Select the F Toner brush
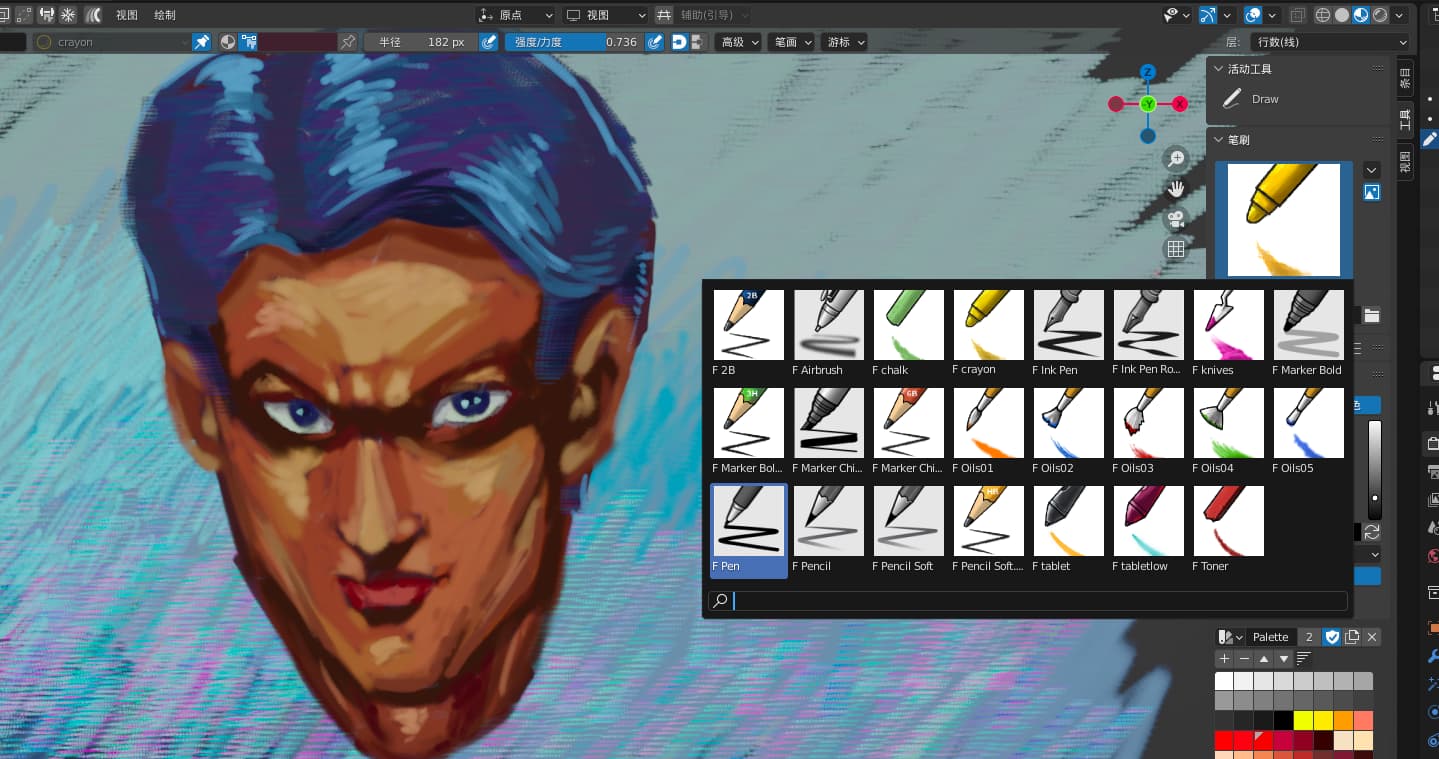This screenshot has width=1439, height=759. pyautogui.click(x=1228, y=522)
